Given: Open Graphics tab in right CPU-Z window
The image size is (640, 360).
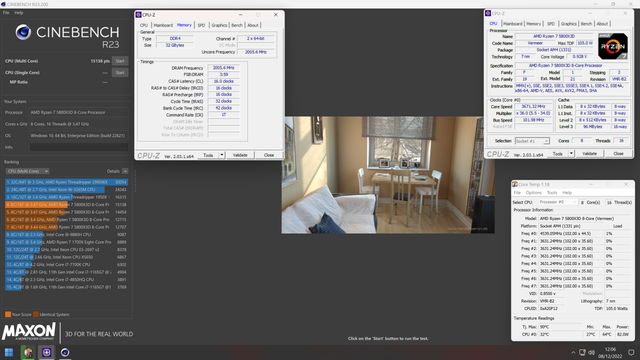Looking at the screenshot, I should point(569,24).
